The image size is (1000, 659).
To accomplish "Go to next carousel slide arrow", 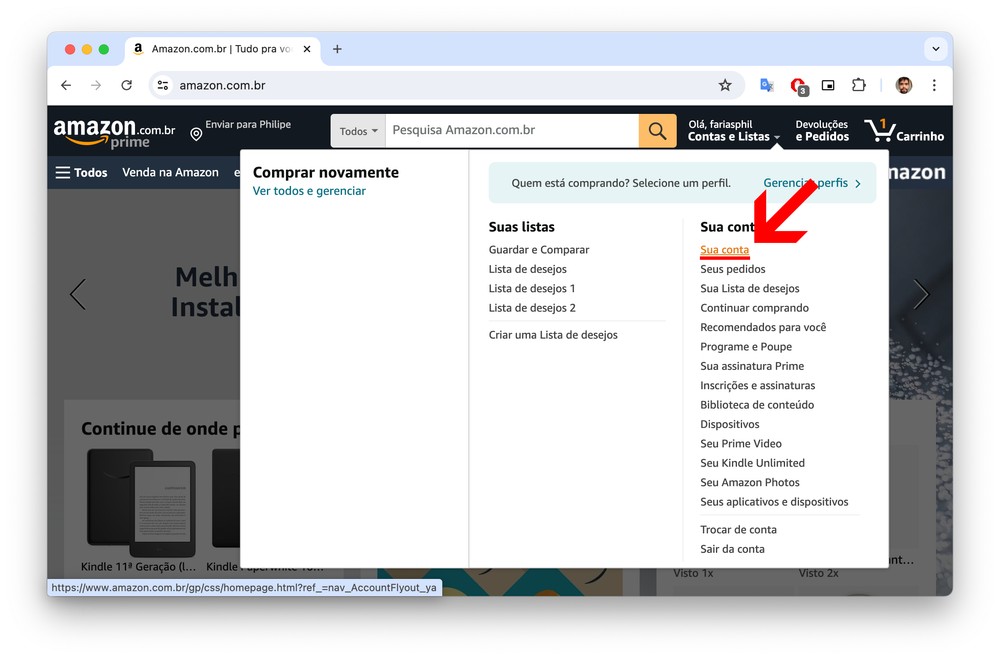I will (920, 294).
